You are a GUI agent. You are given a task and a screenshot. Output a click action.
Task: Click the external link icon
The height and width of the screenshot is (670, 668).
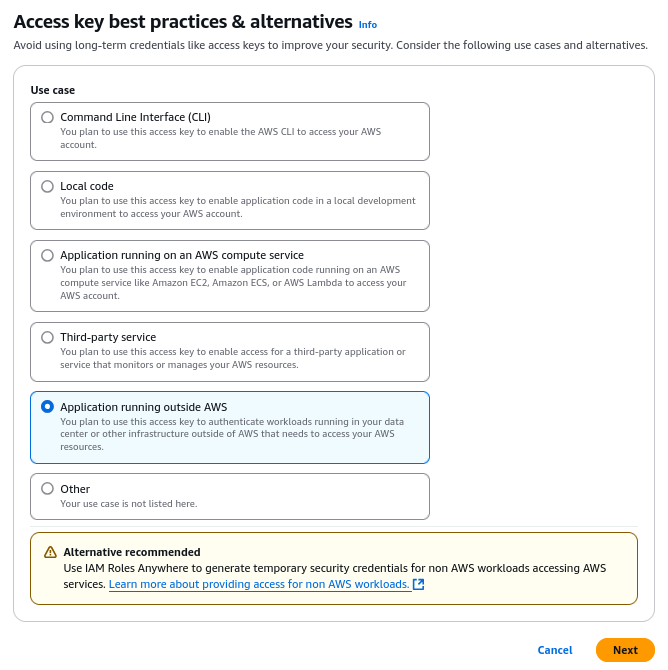(419, 584)
